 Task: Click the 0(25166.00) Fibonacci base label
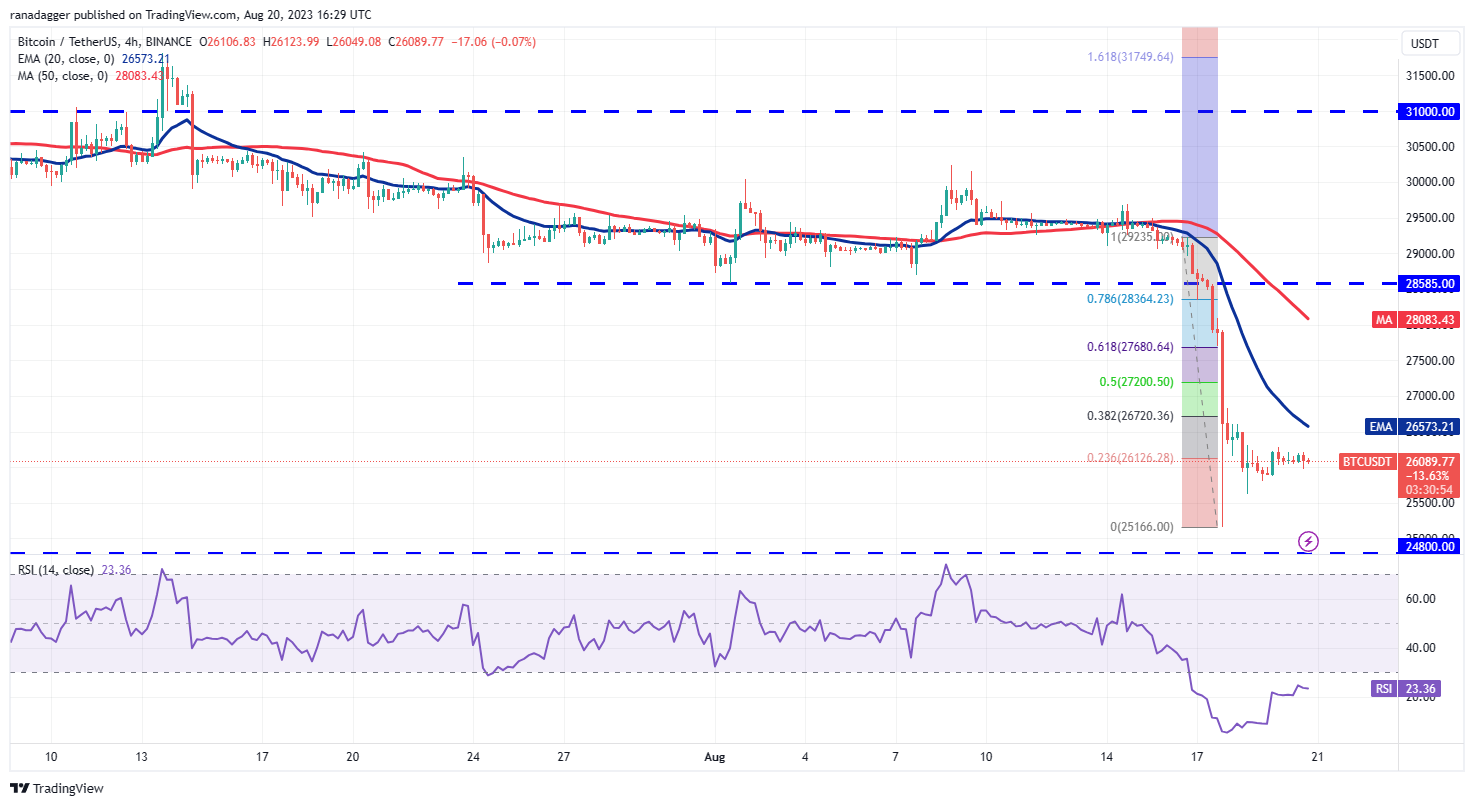[1141, 526]
